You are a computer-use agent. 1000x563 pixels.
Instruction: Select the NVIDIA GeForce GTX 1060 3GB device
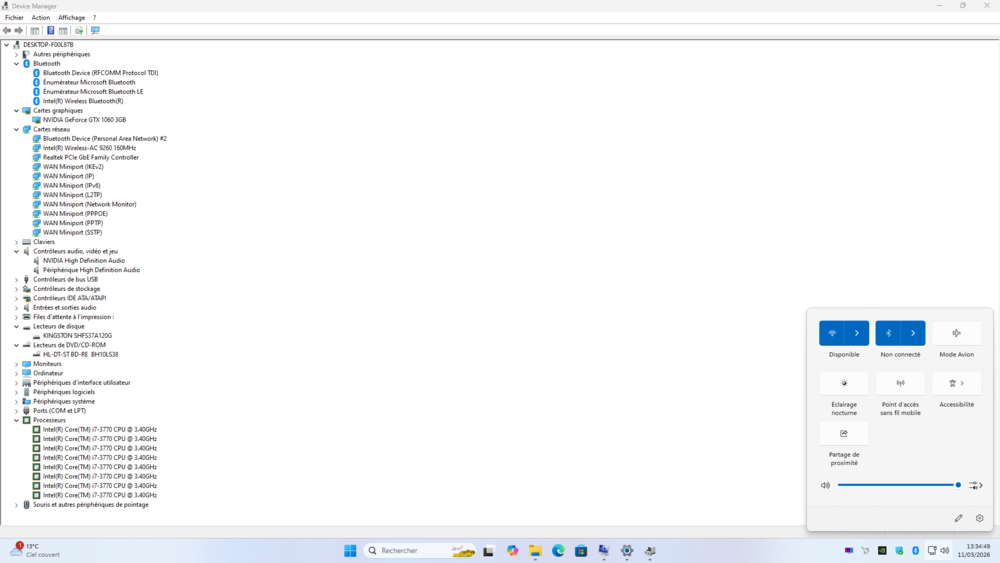84,120
